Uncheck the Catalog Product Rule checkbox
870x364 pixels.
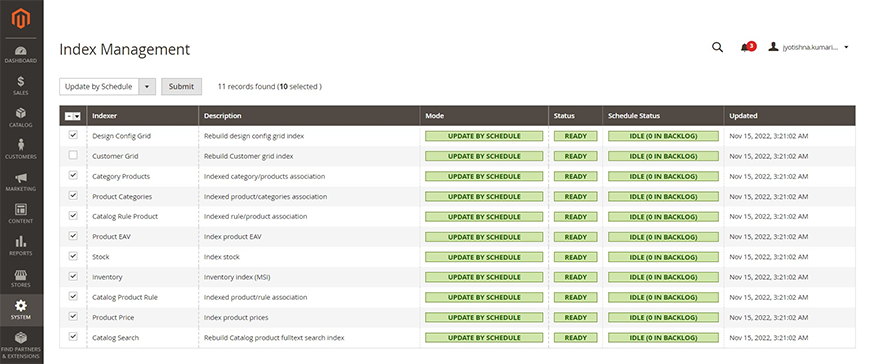point(73,296)
